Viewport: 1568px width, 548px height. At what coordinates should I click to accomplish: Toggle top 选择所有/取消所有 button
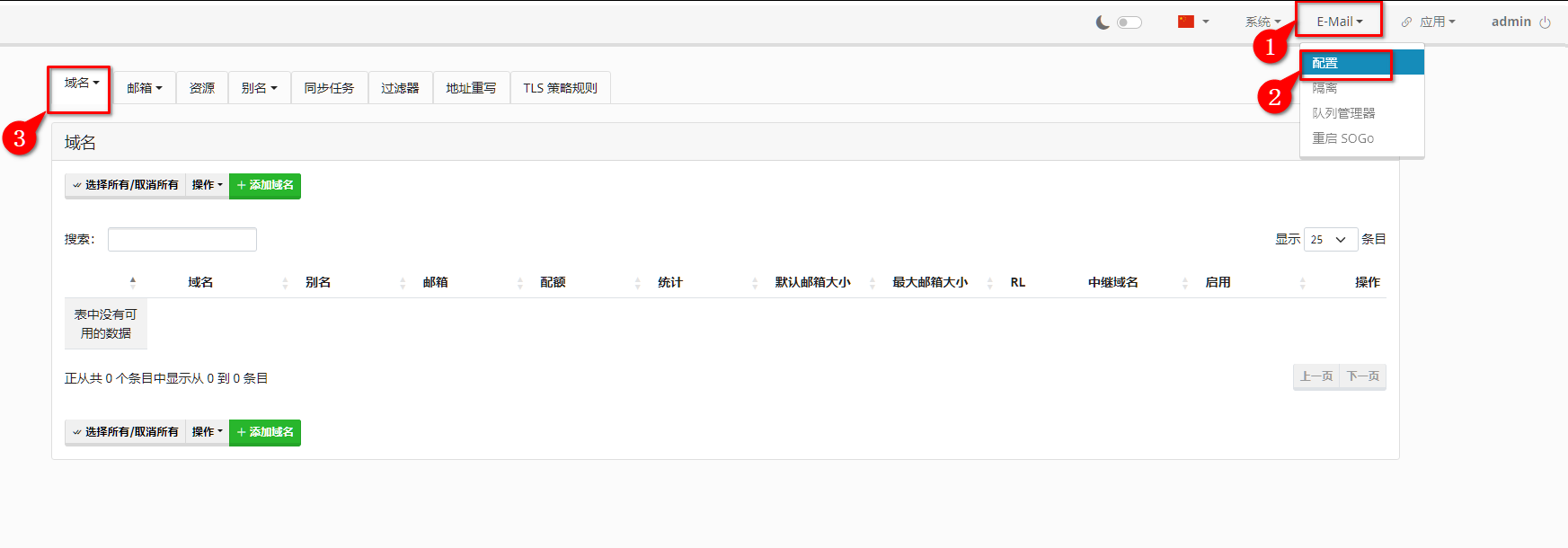(125, 185)
